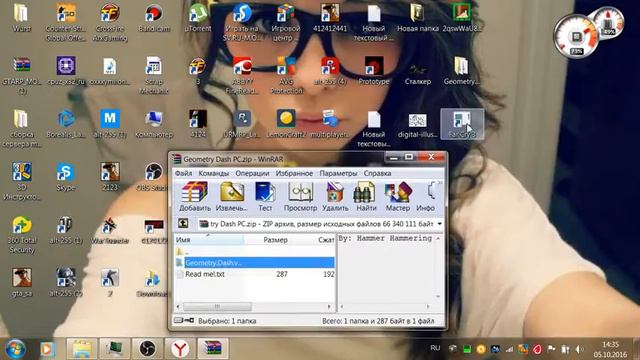Screen dimensions: 640x360
Task: Open the Операции menu
Action: click(x=252, y=173)
